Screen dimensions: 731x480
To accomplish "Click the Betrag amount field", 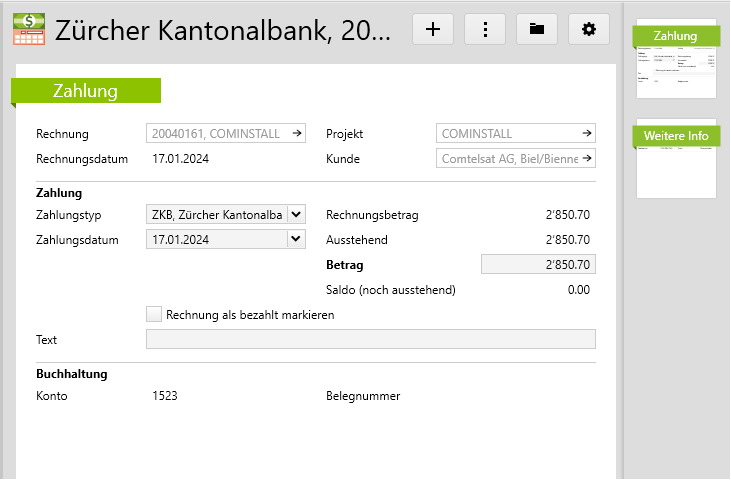I will point(538,265).
